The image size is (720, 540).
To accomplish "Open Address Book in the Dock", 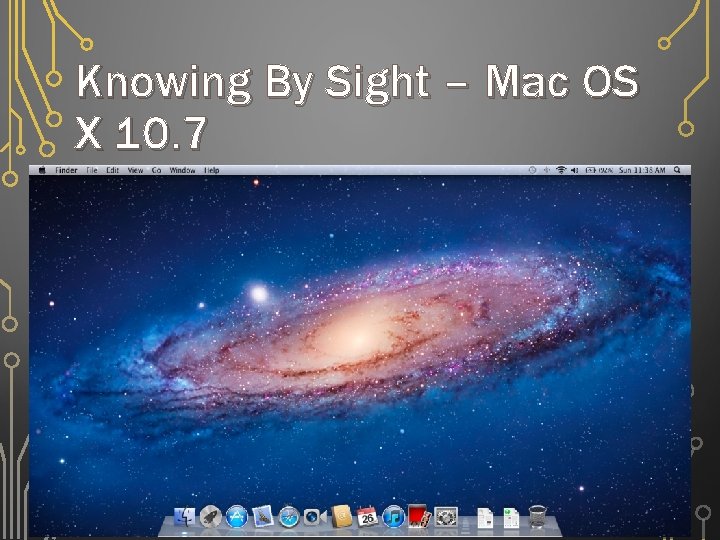I will coord(341,517).
